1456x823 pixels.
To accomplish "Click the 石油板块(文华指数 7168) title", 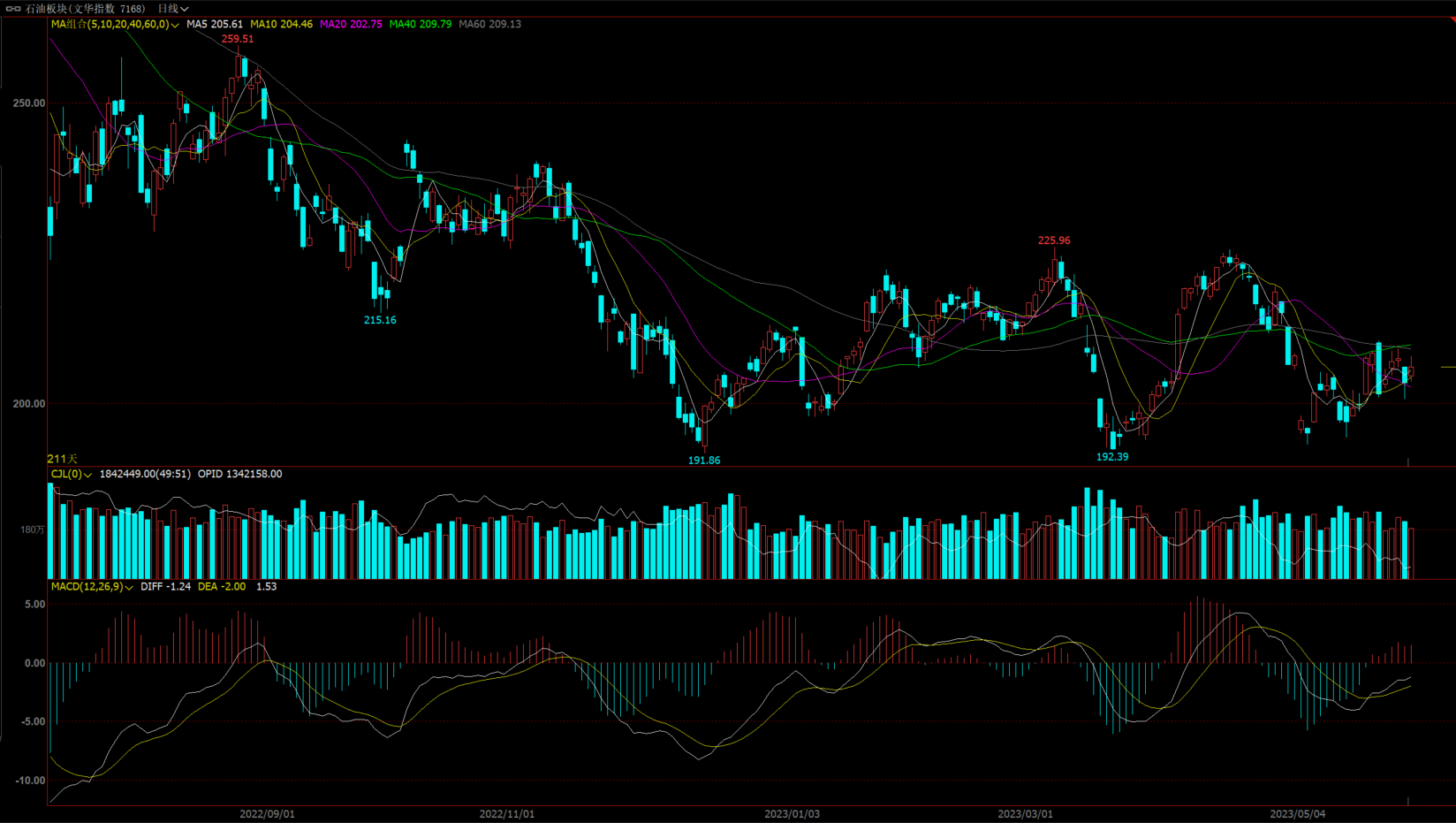I will [x=86, y=9].
